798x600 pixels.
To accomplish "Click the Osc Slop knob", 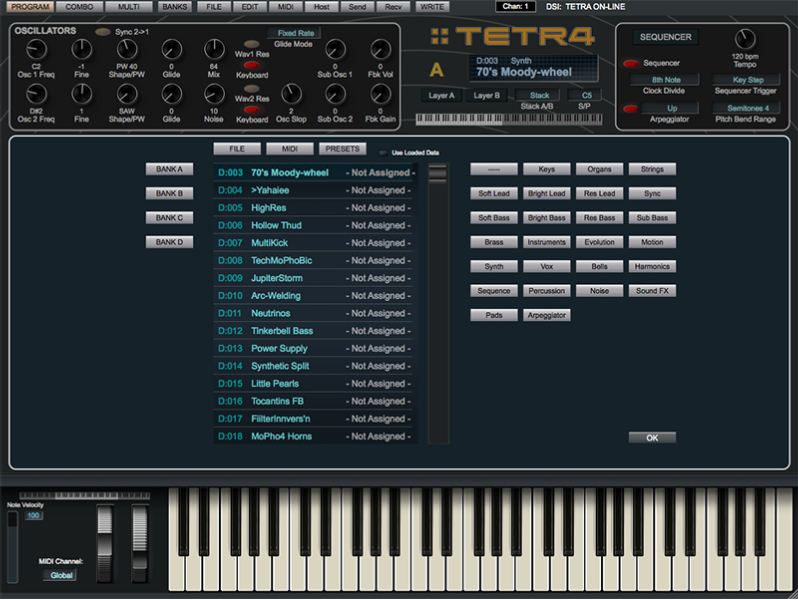I will click(x=291, y=94).
